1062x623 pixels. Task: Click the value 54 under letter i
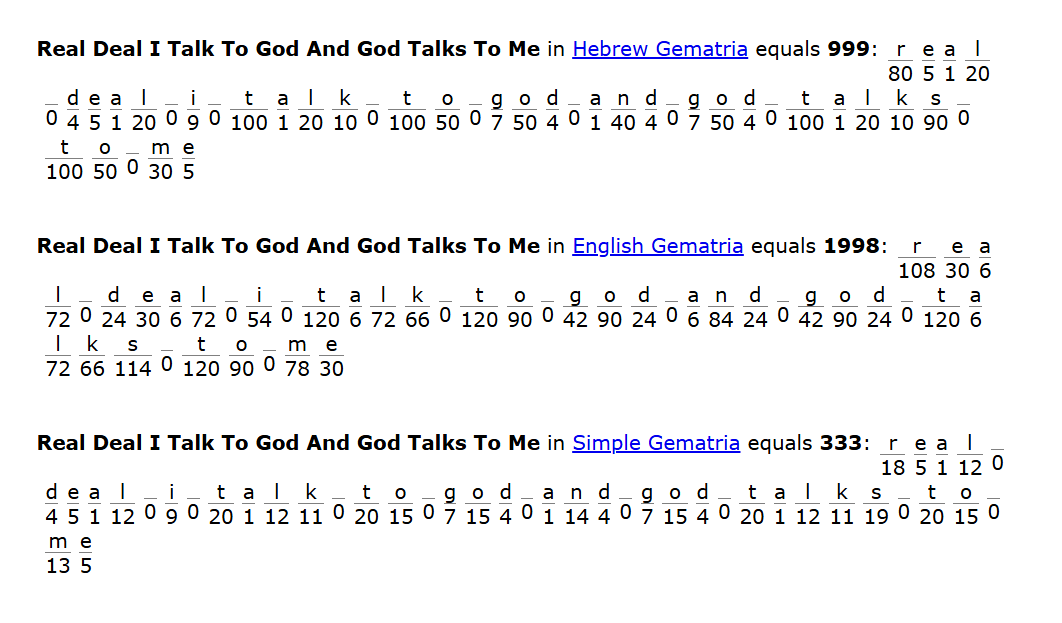[x=259, y=320]
